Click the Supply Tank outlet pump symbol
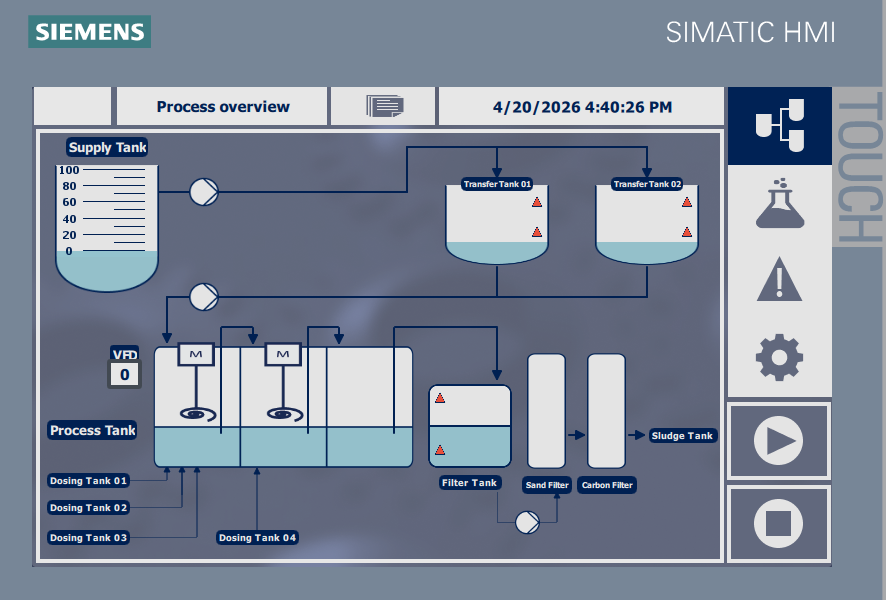 [x=204, y=192]
